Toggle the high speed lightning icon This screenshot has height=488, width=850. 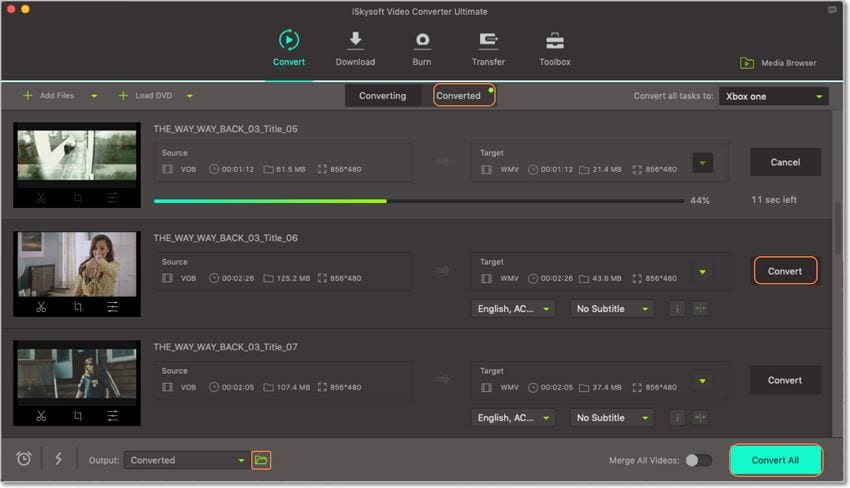point(59,459)
